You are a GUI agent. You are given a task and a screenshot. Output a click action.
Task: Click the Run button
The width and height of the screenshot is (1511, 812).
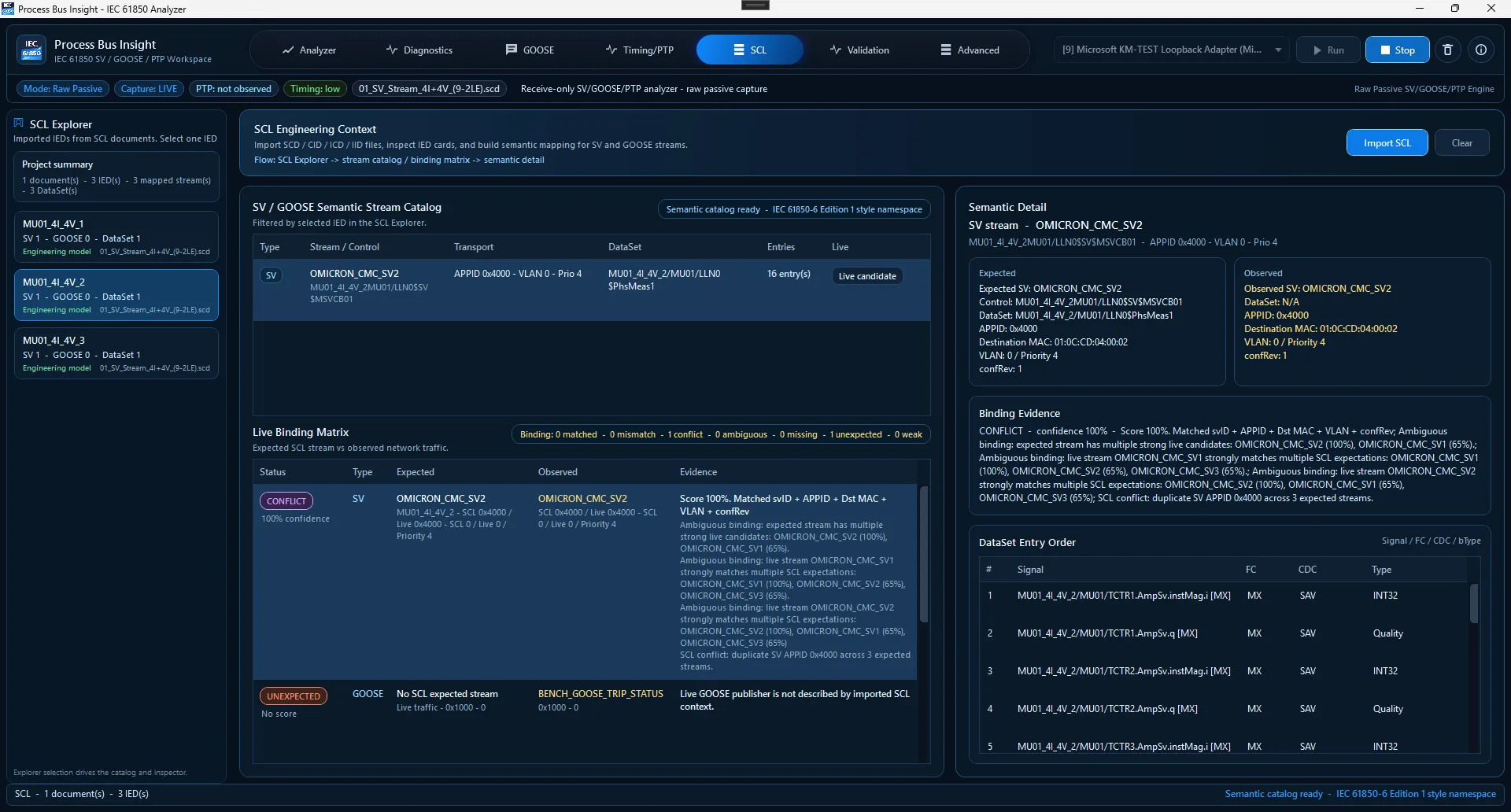point(1328,50)
